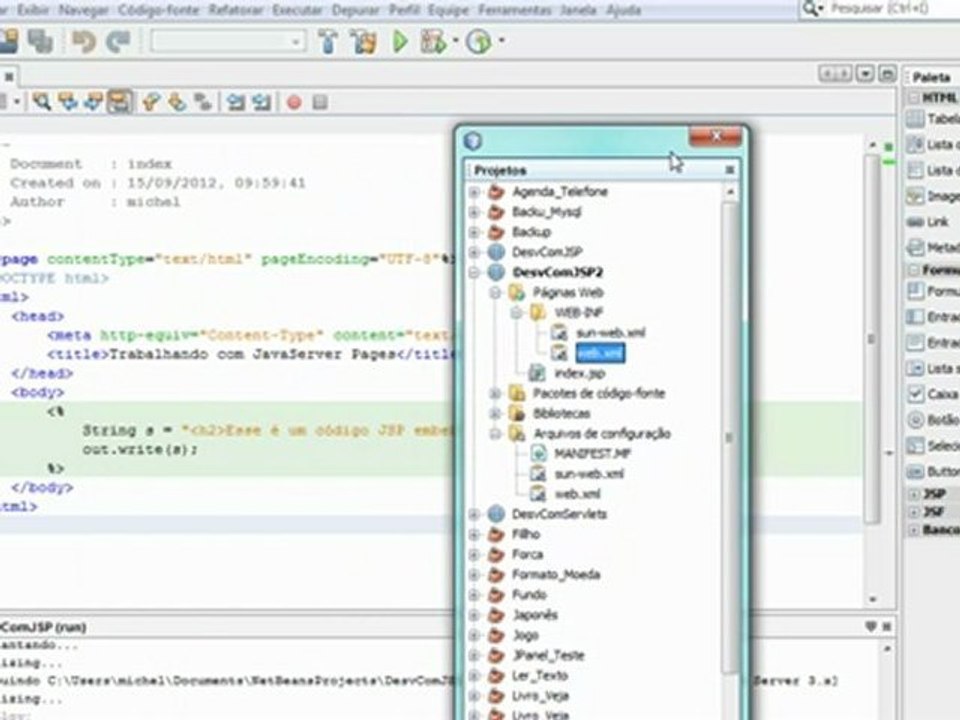This screenshot has width=960, height=720.
Task: Insert Tabela from HTML palette
Action: coord(933,119)
